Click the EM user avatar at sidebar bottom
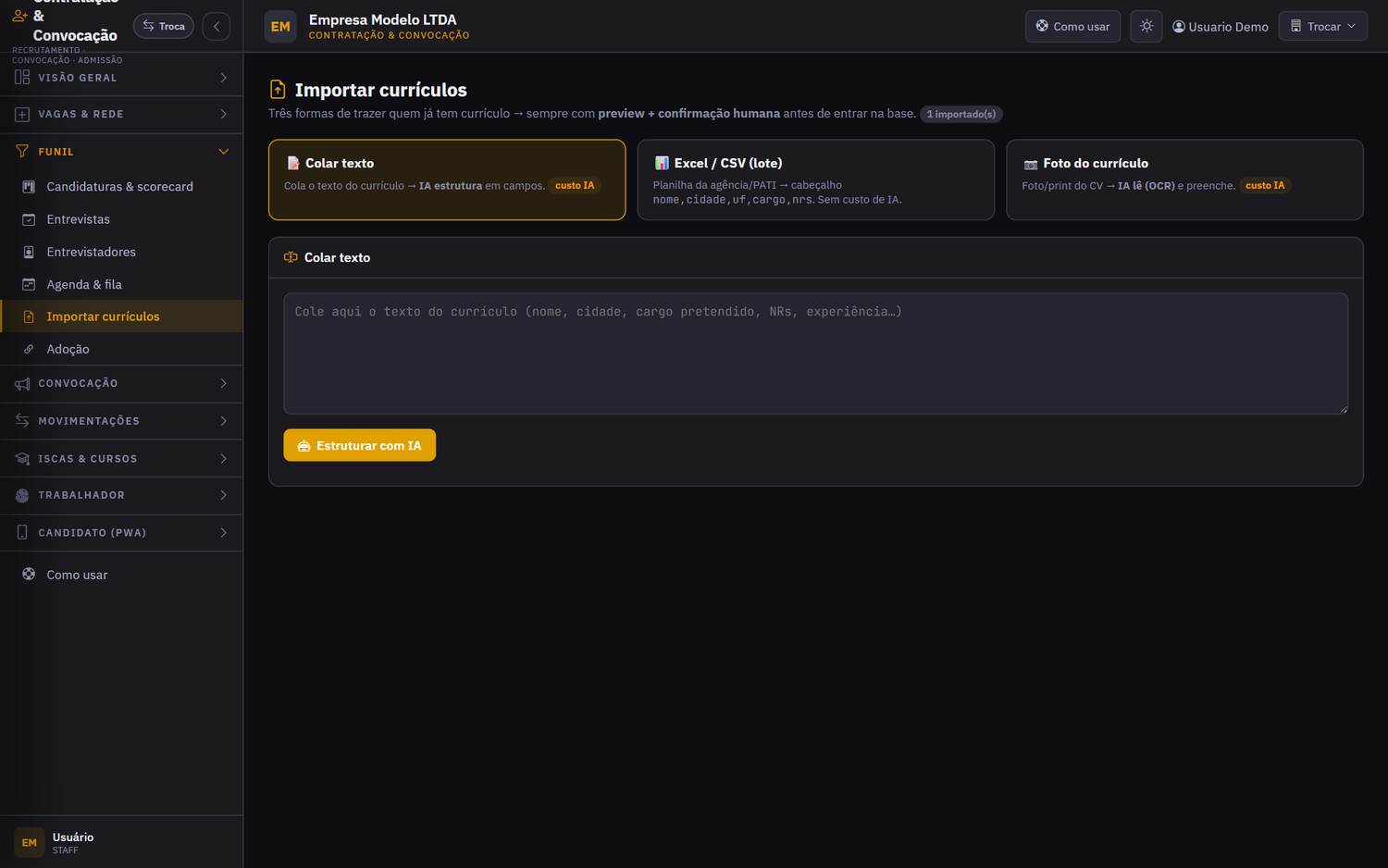Screen dimensions: 1388x868 (x=30, y=842)
